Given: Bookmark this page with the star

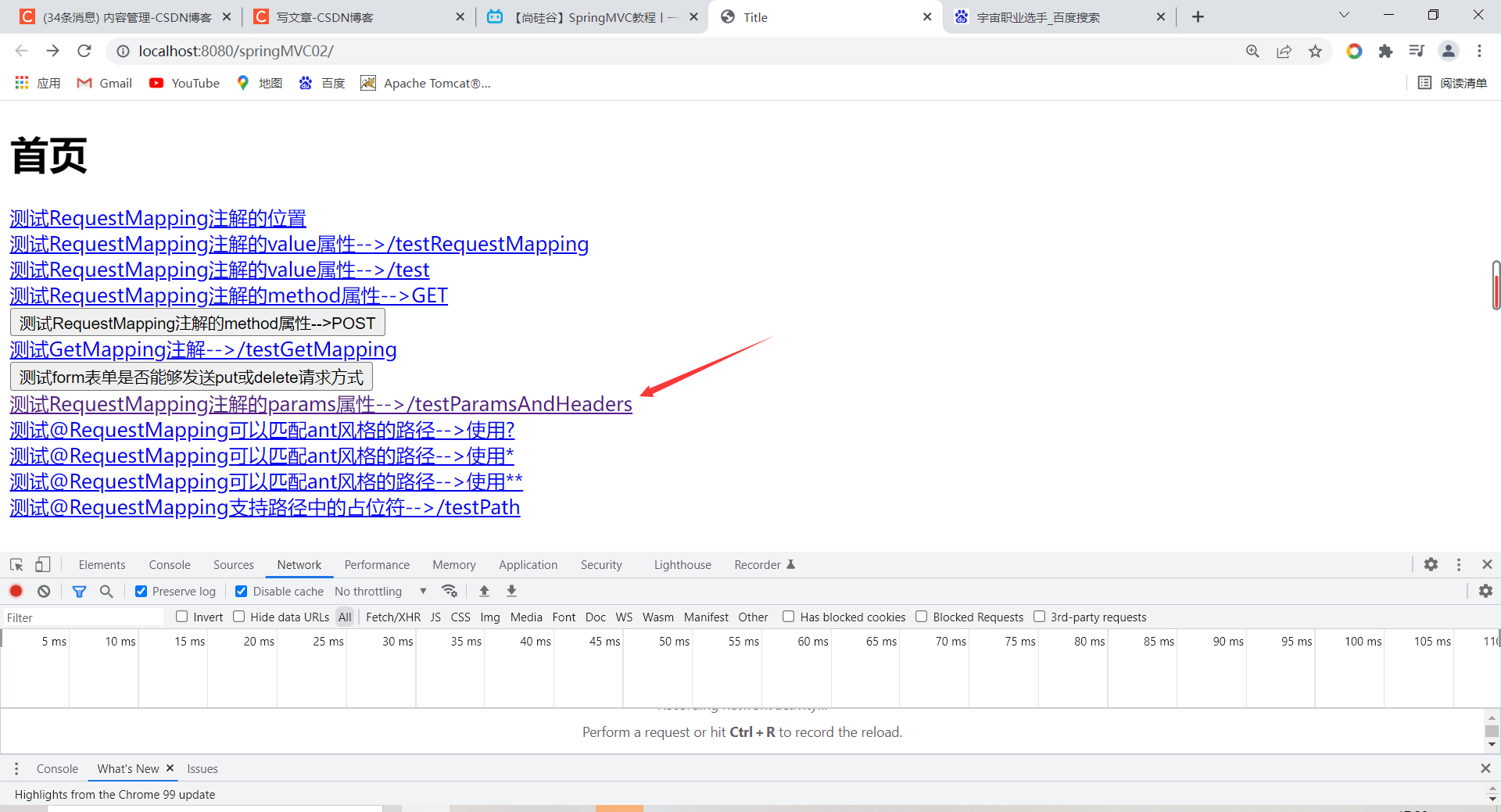Looking at the screenshot, I should tap(1315, 51).
